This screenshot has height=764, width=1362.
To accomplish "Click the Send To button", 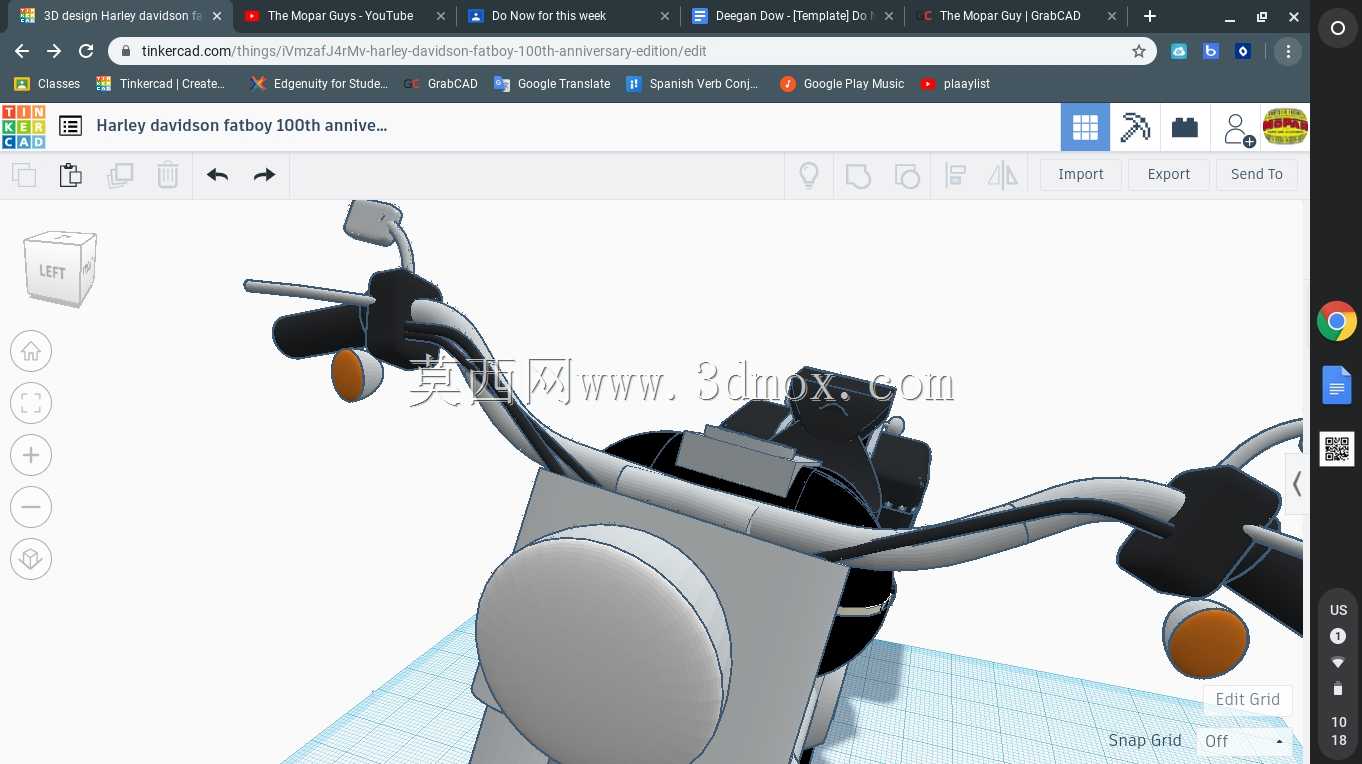I will (x=1257, y=174).
